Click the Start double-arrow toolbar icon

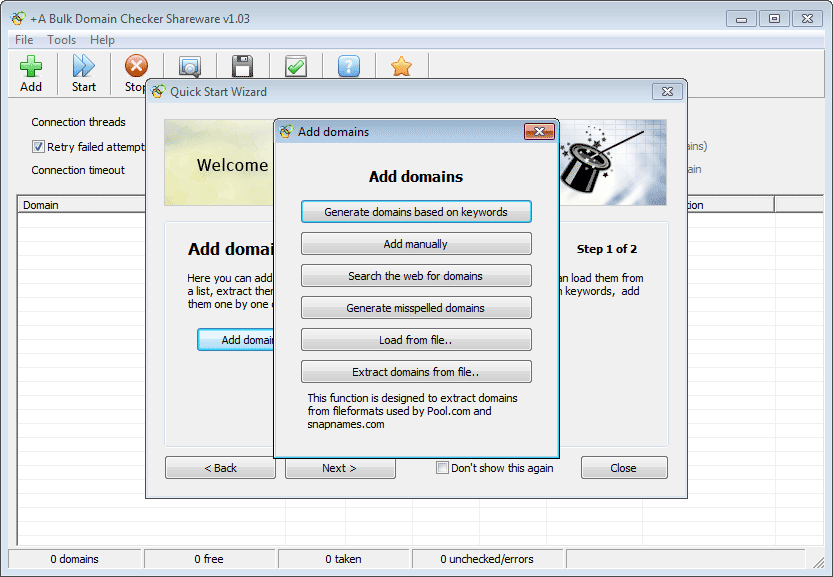point(83,66)
